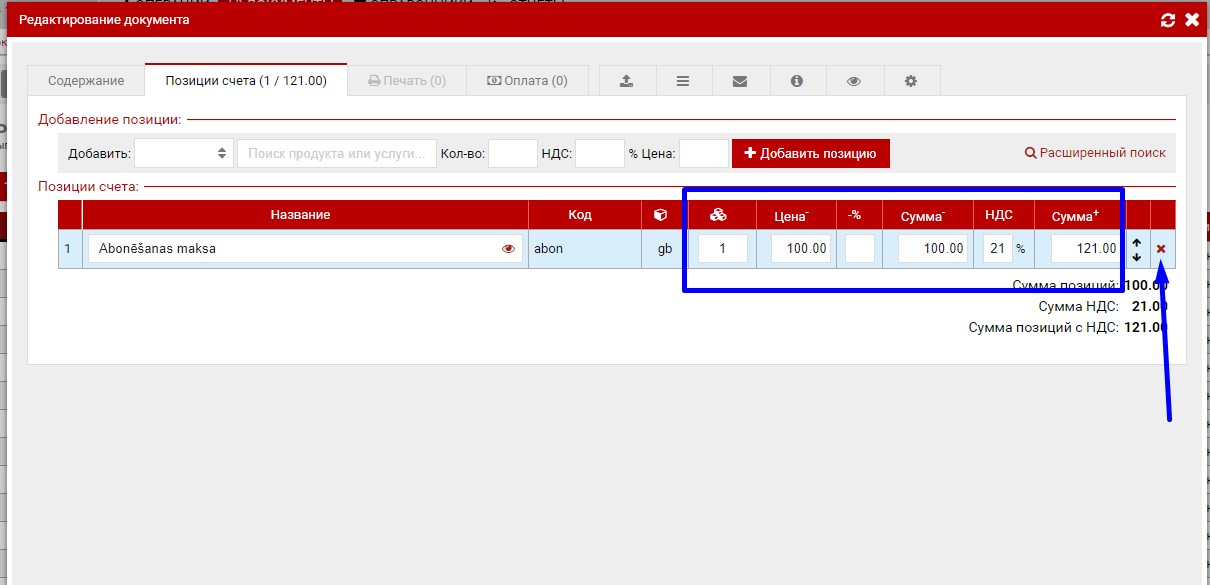The image size is (1210, 585).
Task: Click the Кол-во input in add section
Action: 512,154
